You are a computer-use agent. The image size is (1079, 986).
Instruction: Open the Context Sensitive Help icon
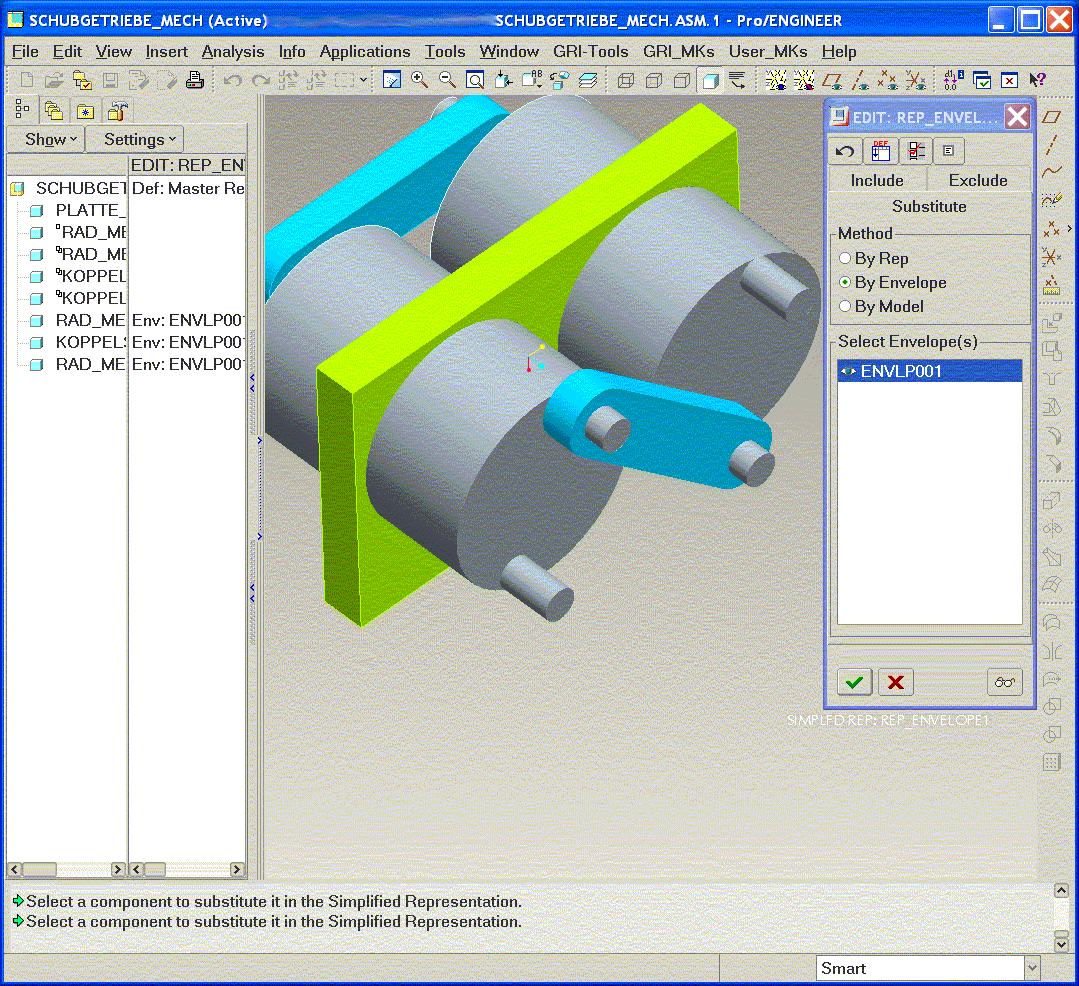pos(1037,81)
